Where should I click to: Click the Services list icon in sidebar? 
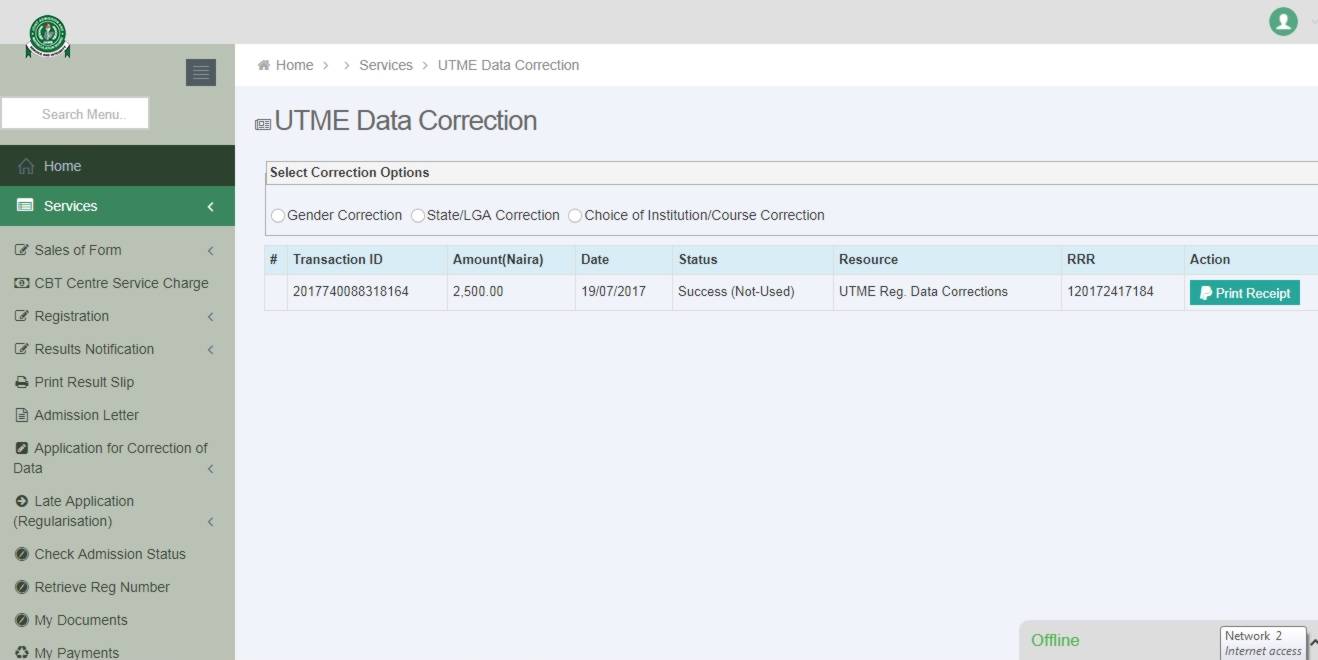click(x=26, y=206)
